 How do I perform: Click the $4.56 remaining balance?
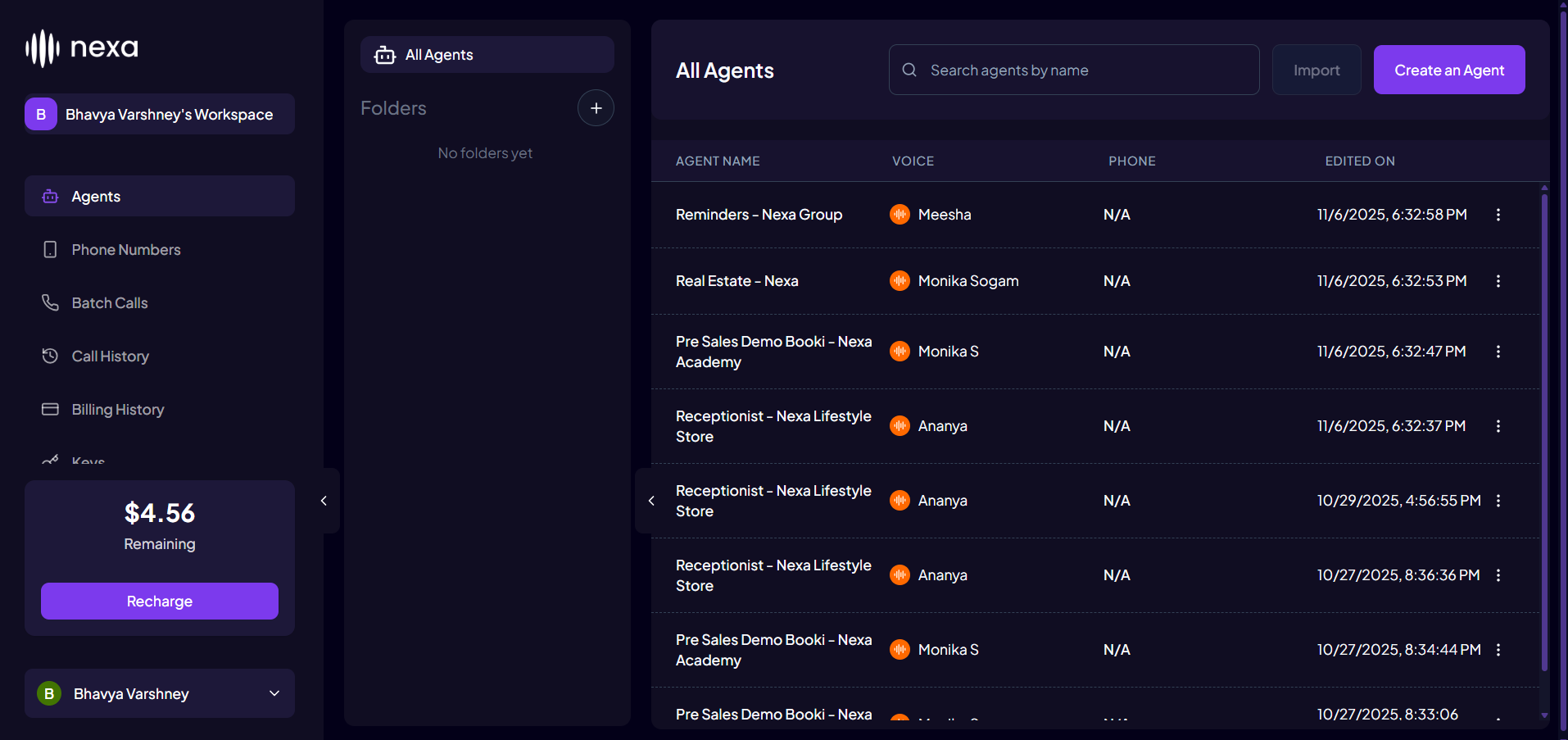tap(160, 513)
